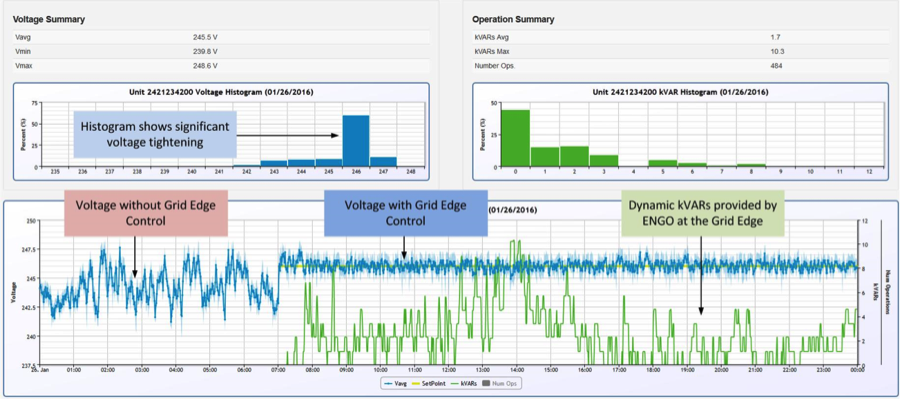900x400 pixels.
Task: Click the Operation Summary heading
Action: click(513, 19)
